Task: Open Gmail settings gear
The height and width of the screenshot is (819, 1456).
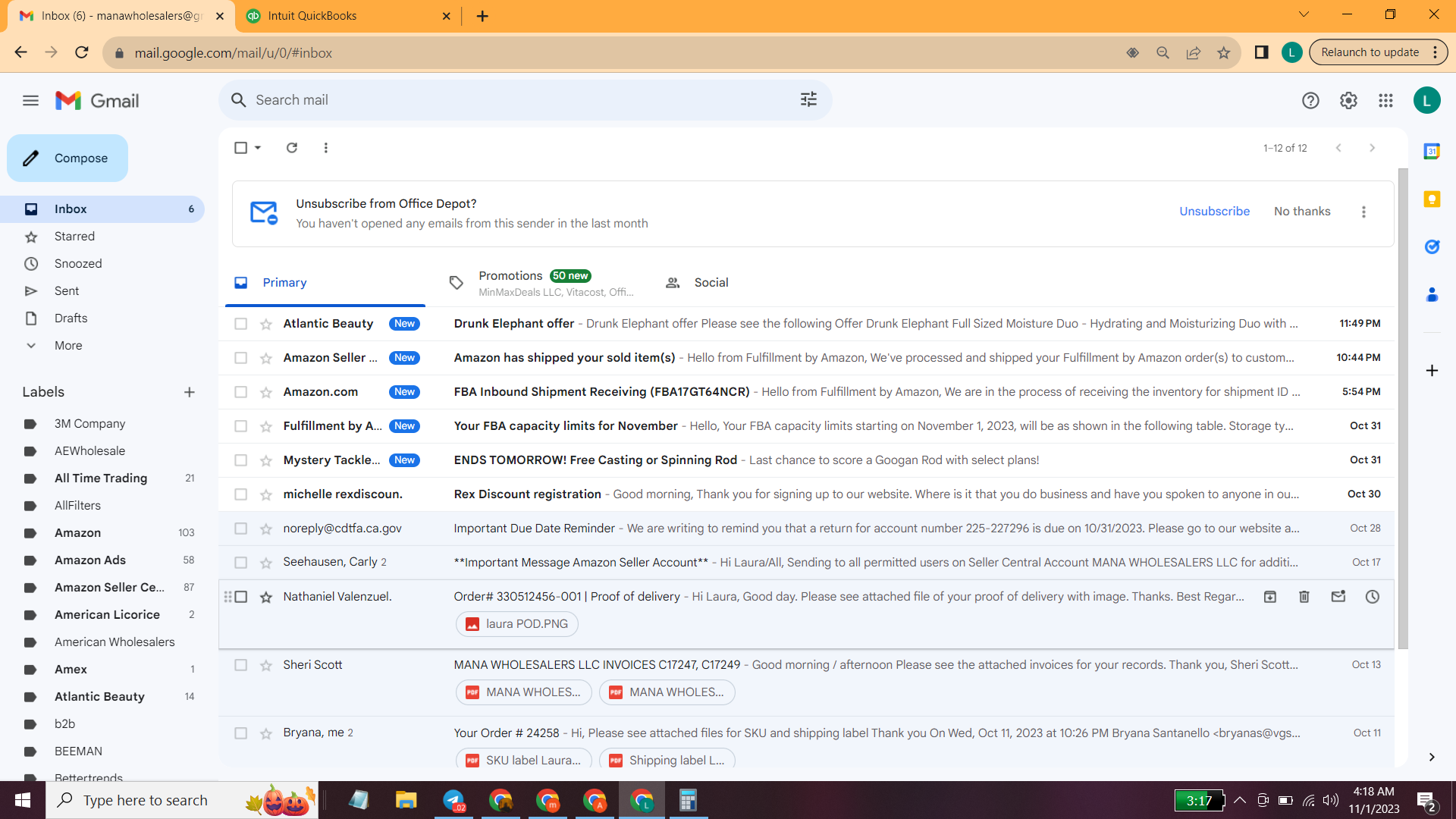Action: pos(1348,100)
